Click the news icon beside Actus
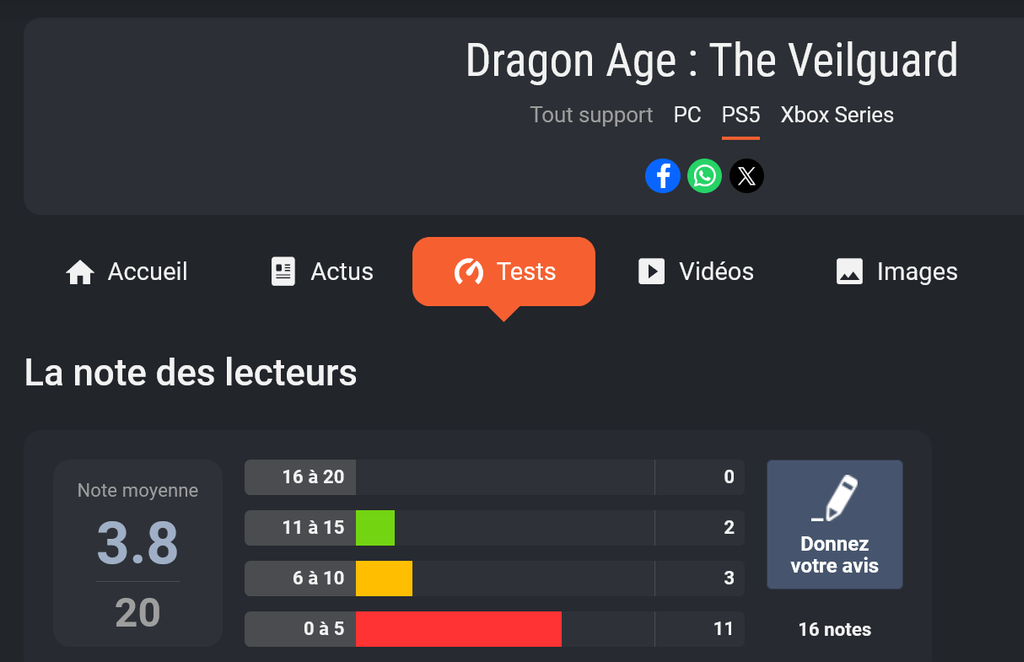The image size is (1024, 662). tap(283, 272)
